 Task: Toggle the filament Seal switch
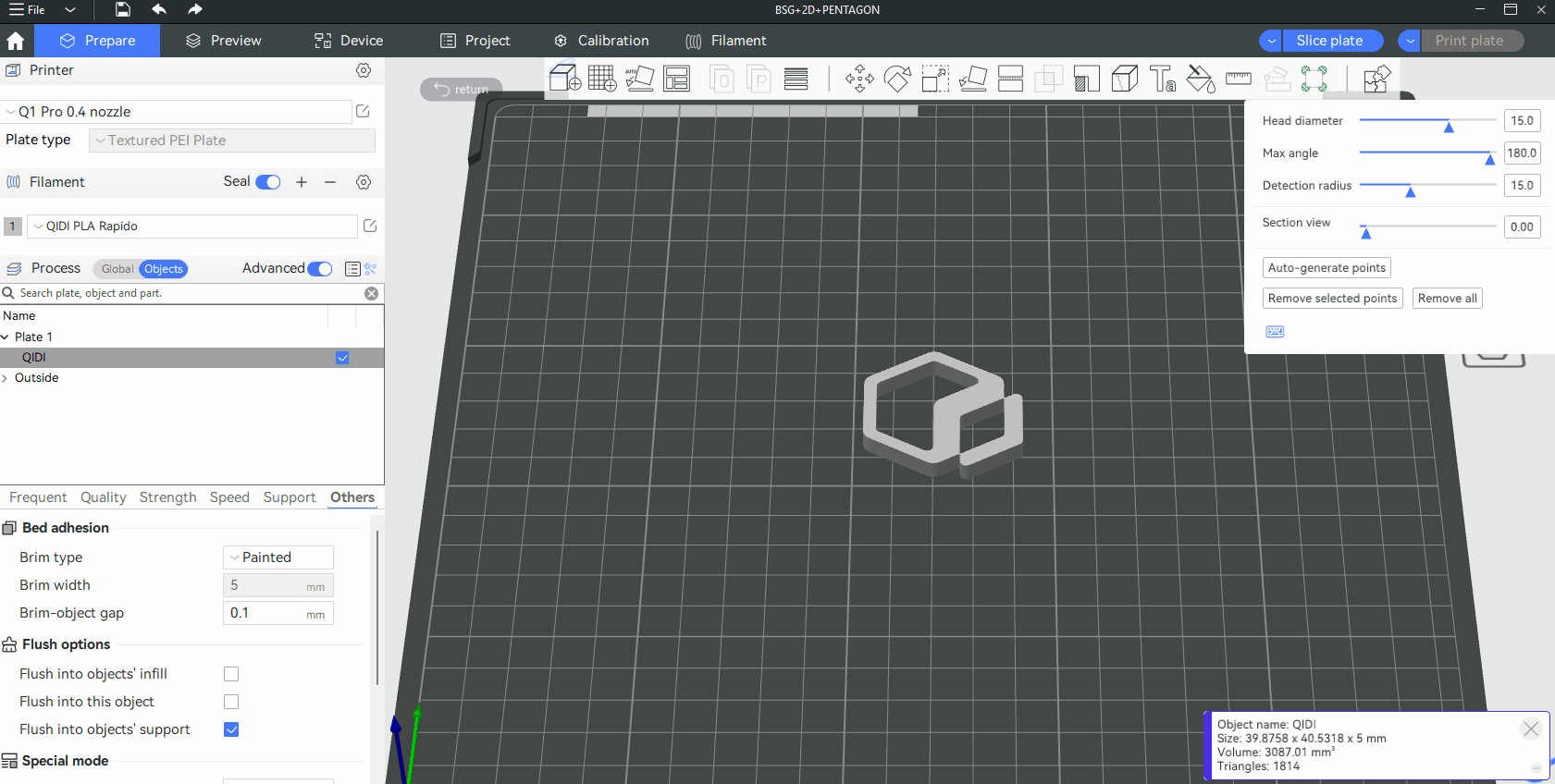click(x=267, y=182)
